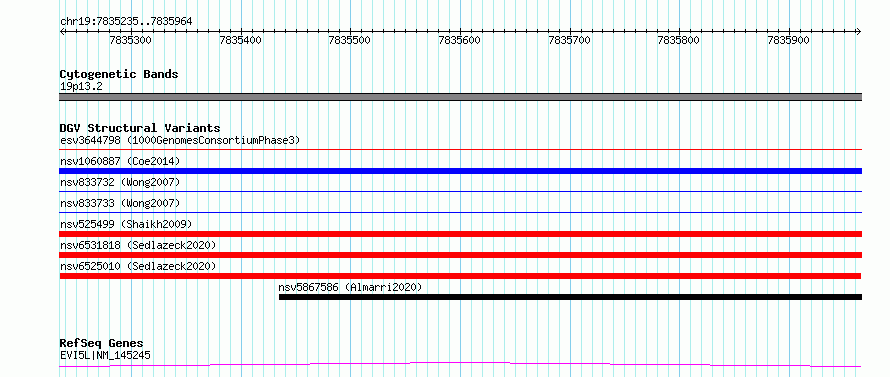Select the black nsv5867586 variant bar
Viewport: 890px width, 377px height.
[x=570, y=297]
